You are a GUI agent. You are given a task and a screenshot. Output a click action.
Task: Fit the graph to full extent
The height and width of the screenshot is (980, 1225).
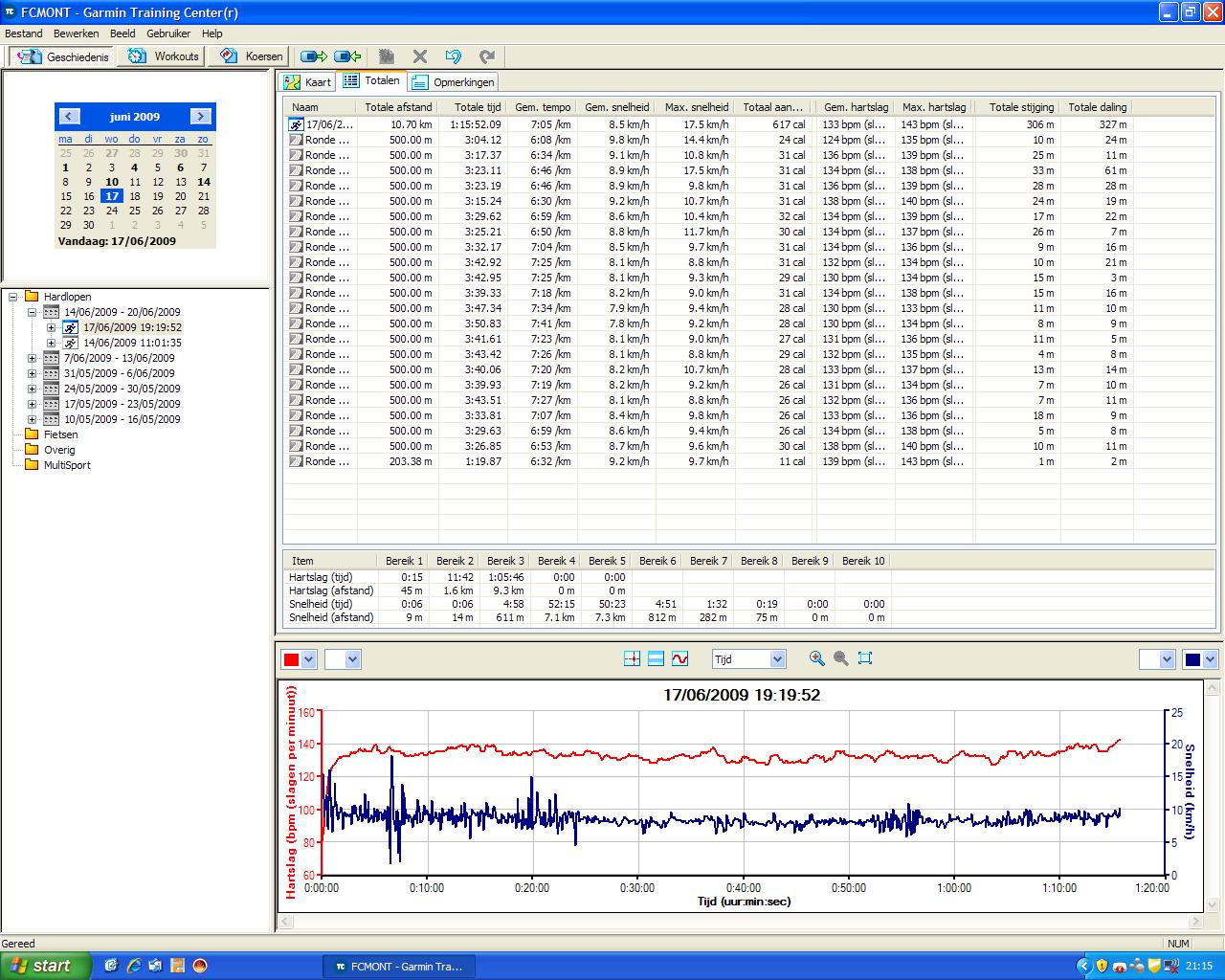pos(865,658)
